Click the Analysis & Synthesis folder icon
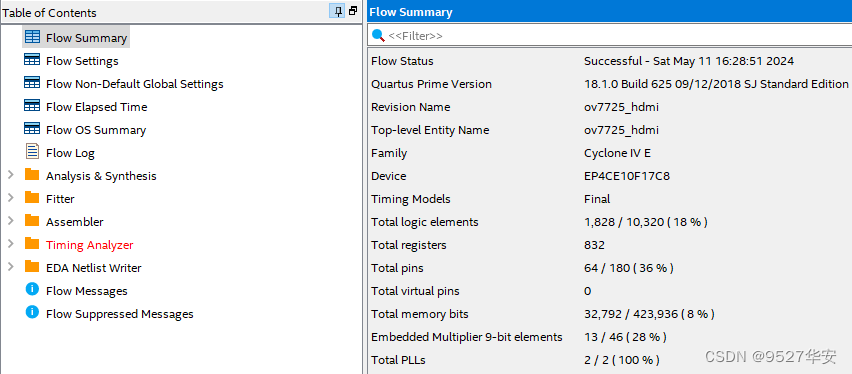Screen dimensions: 852x374 pyautogui.click(x=32, y=174)
